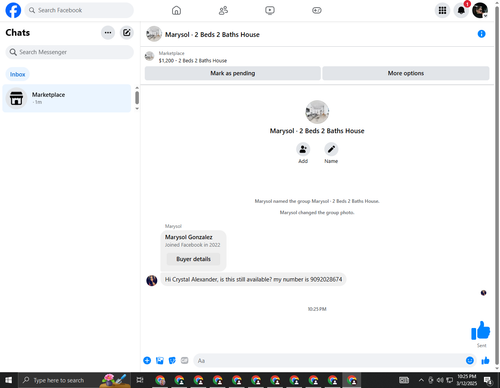This screenshot has width=500, height=388.
Task: Click the seen-by small avatar indicator
Action: click(483, 293)
